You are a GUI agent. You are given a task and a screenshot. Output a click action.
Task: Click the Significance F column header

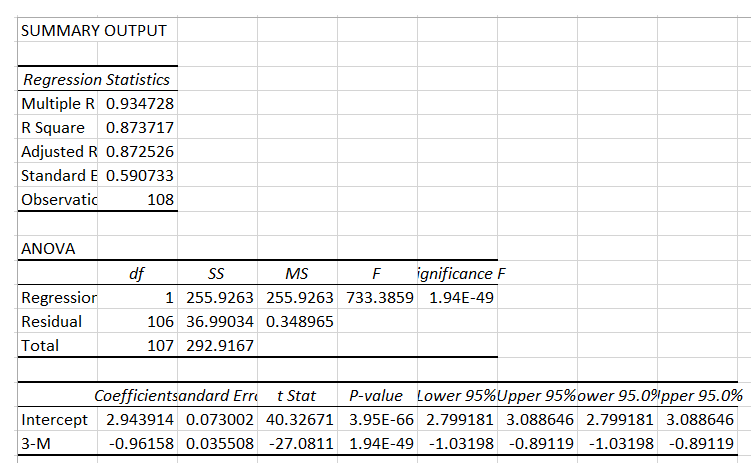(456, 273)
